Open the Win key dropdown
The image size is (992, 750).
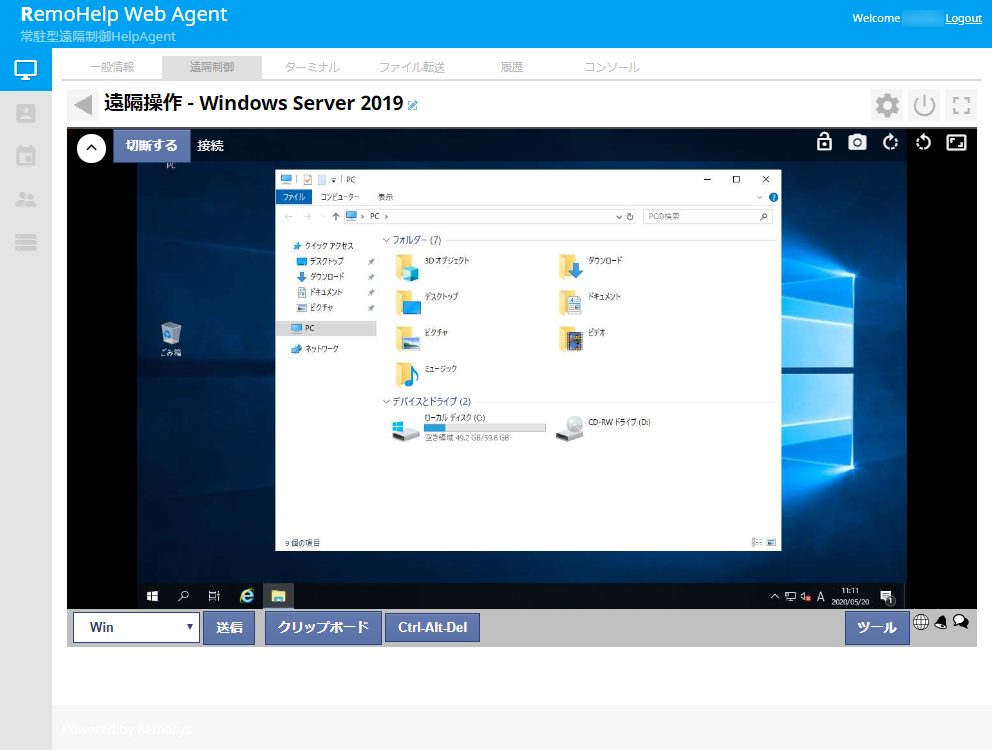(x=137, y=627)
